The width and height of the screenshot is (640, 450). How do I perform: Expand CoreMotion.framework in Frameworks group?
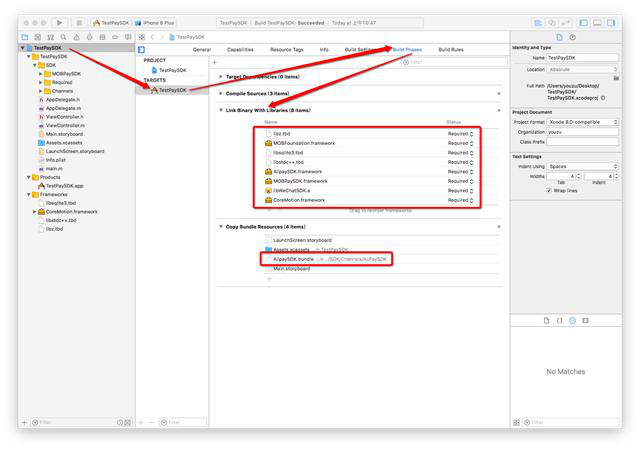pyautogui.click(x=35, y=212)
